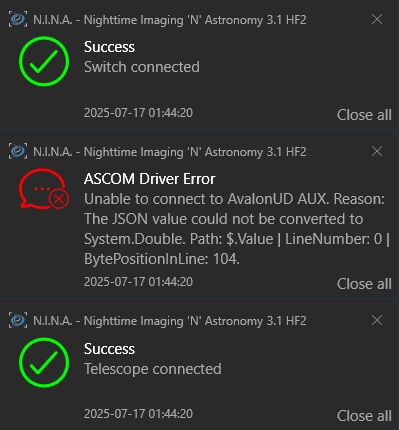
Task: Click the N.I.N.A. app icon in Telescope connected notification
Action: (18, 321)
